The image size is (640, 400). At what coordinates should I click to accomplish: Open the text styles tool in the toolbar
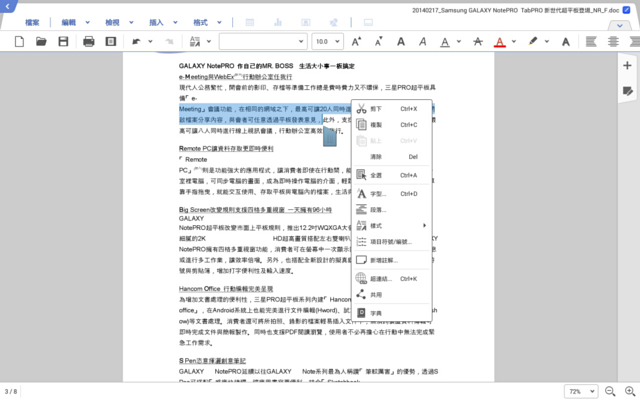pos(195,42)
